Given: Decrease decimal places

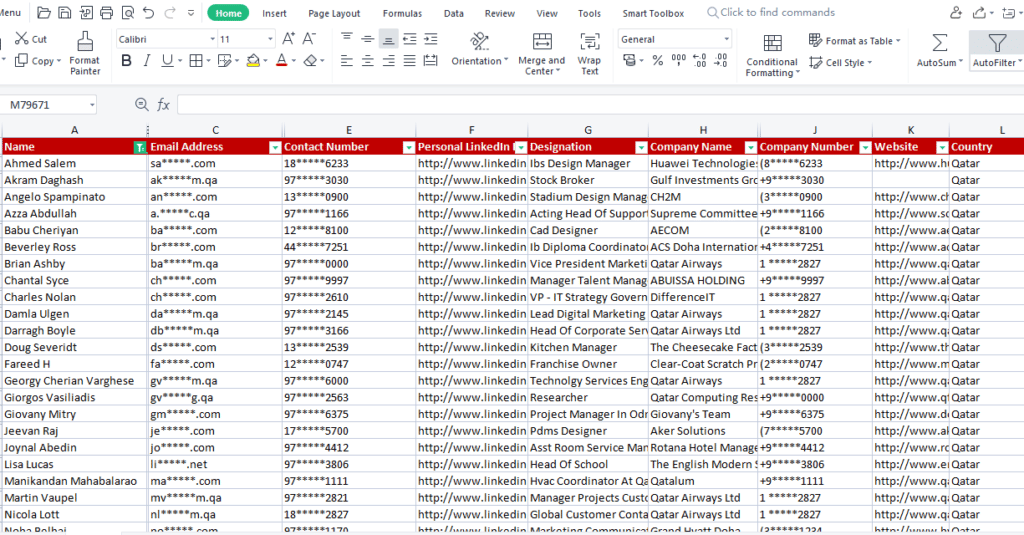Looking at the screenshot, I should [721, 61].
